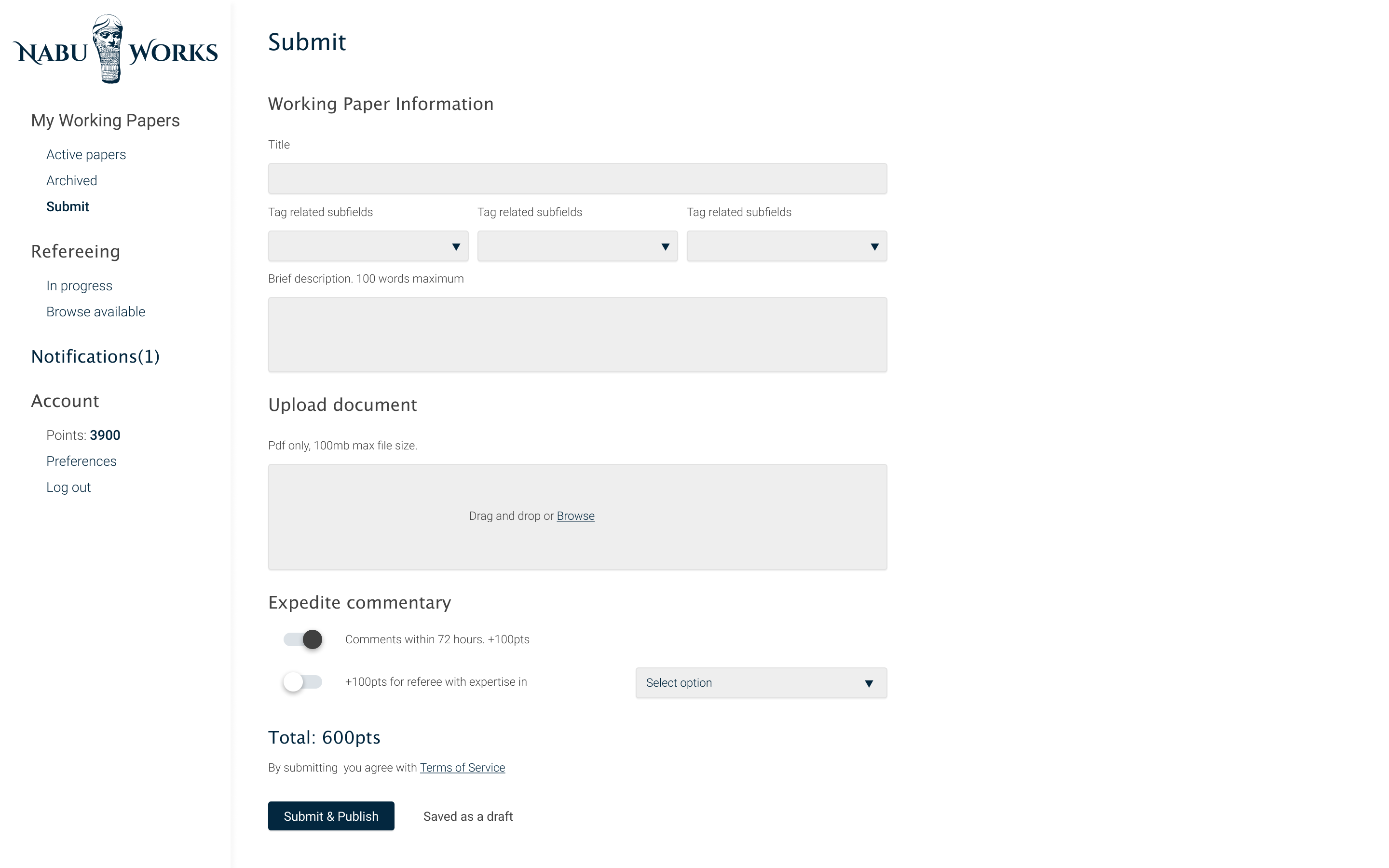Screen dimensions: 1389x868
Task: Open the third Tag related subfields dropdown
Action: pyautogui.click(x=787, y=246)
